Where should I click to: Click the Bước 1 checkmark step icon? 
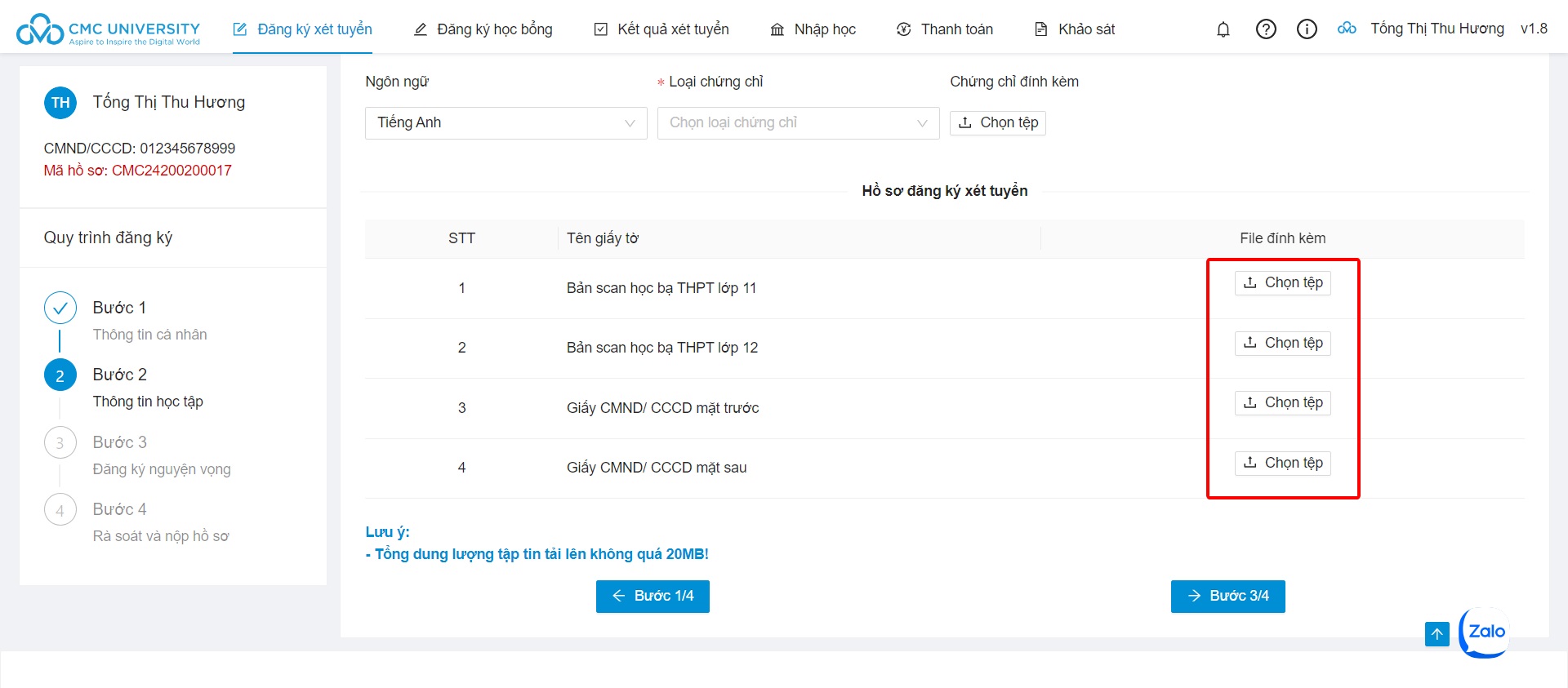(60, 308)
